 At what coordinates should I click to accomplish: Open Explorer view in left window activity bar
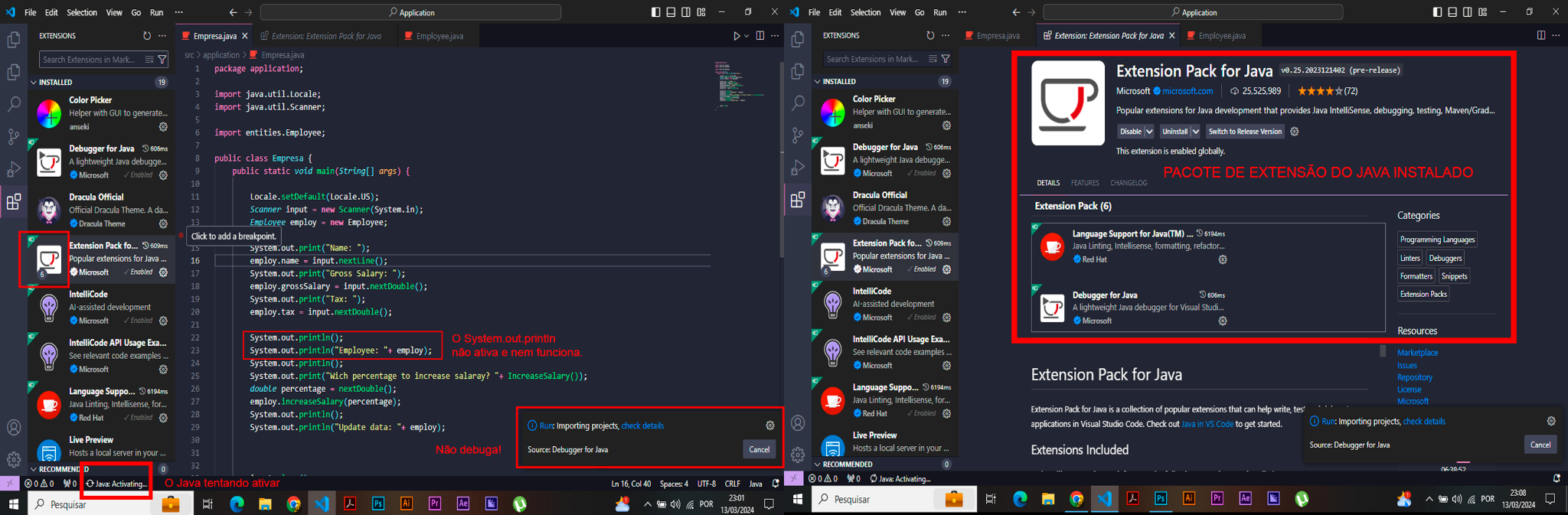[x=14, y=40]
